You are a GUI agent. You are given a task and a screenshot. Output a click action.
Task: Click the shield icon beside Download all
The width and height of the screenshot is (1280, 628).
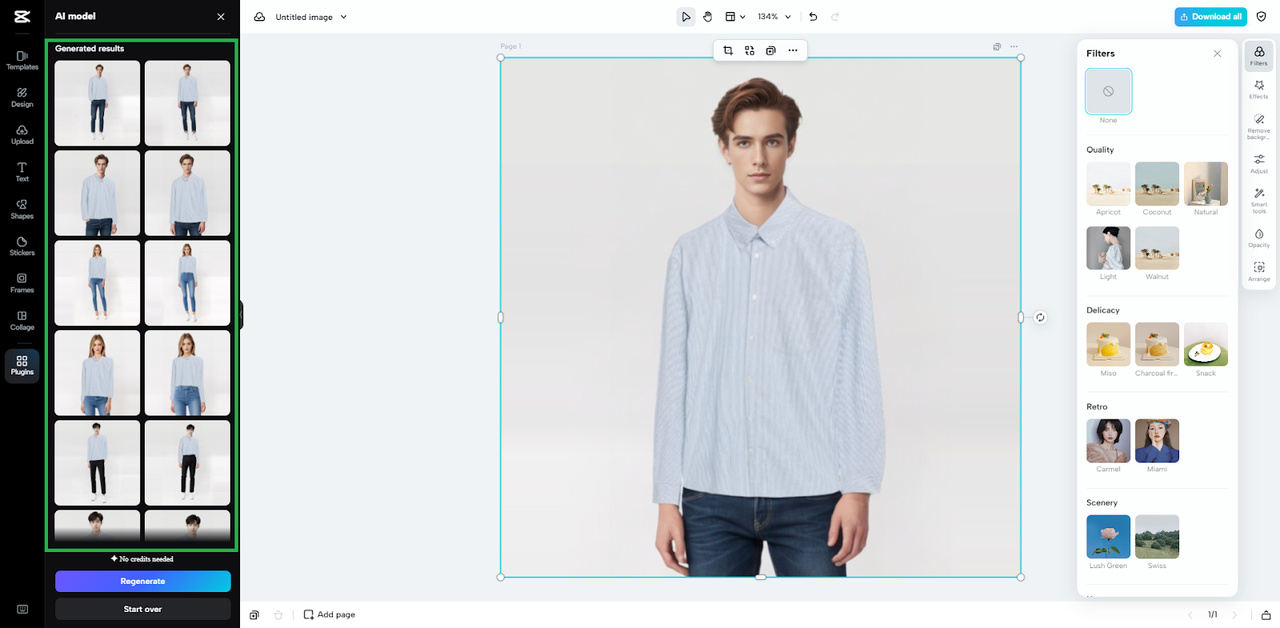(x=1261, y=17)
